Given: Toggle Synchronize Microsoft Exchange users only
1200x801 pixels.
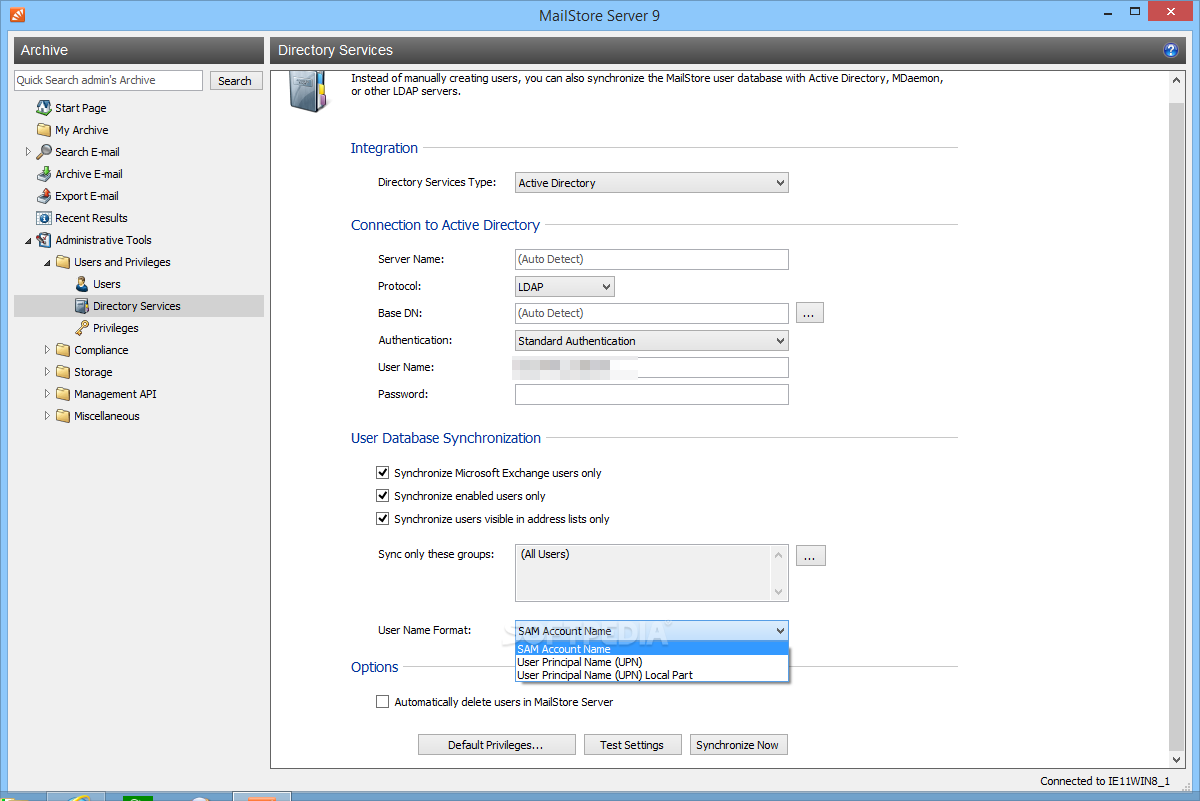Looking at the screenshot, I should pyautogui.click(x=382, y=473).
